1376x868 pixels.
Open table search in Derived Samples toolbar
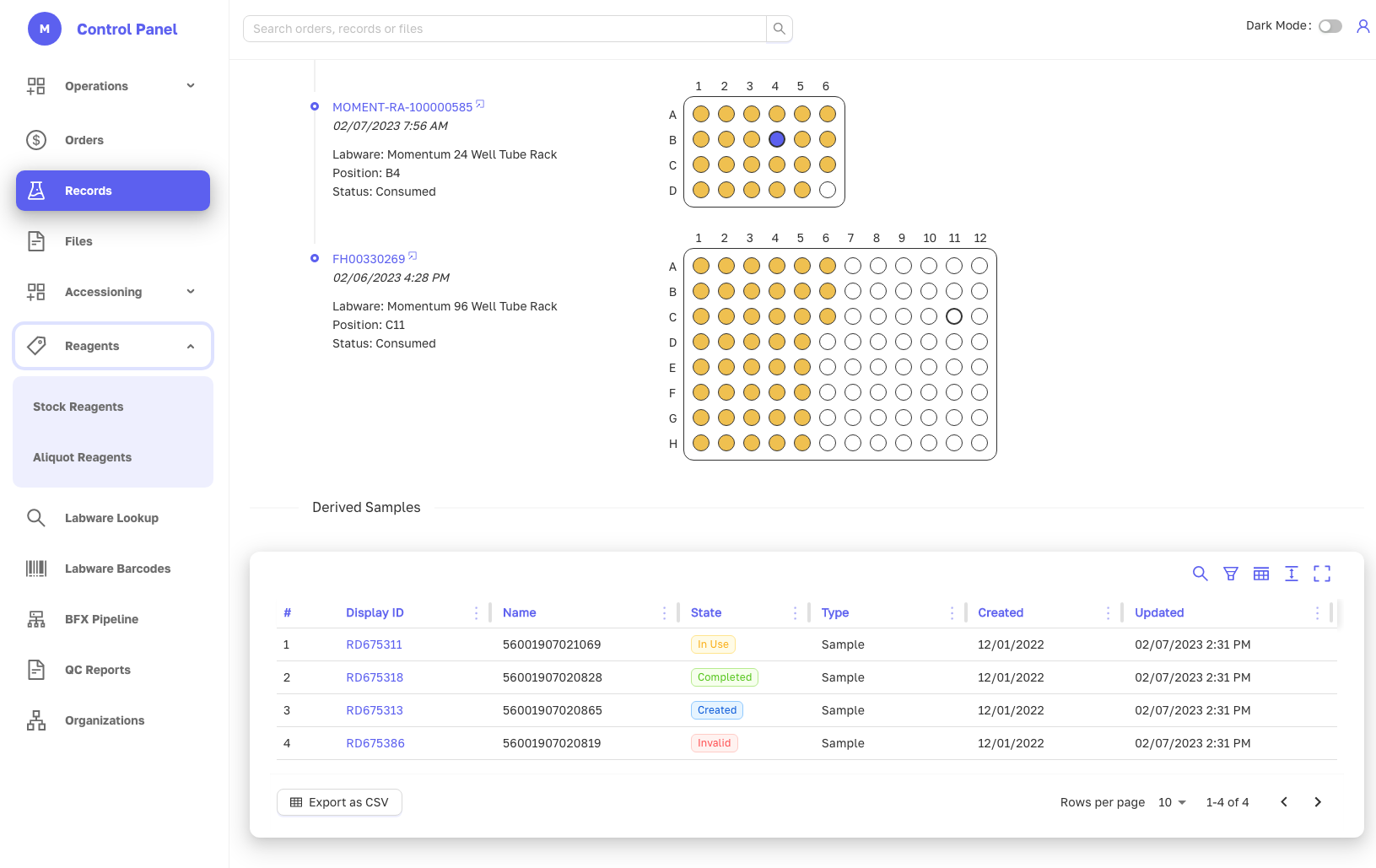pos(1200,574)
